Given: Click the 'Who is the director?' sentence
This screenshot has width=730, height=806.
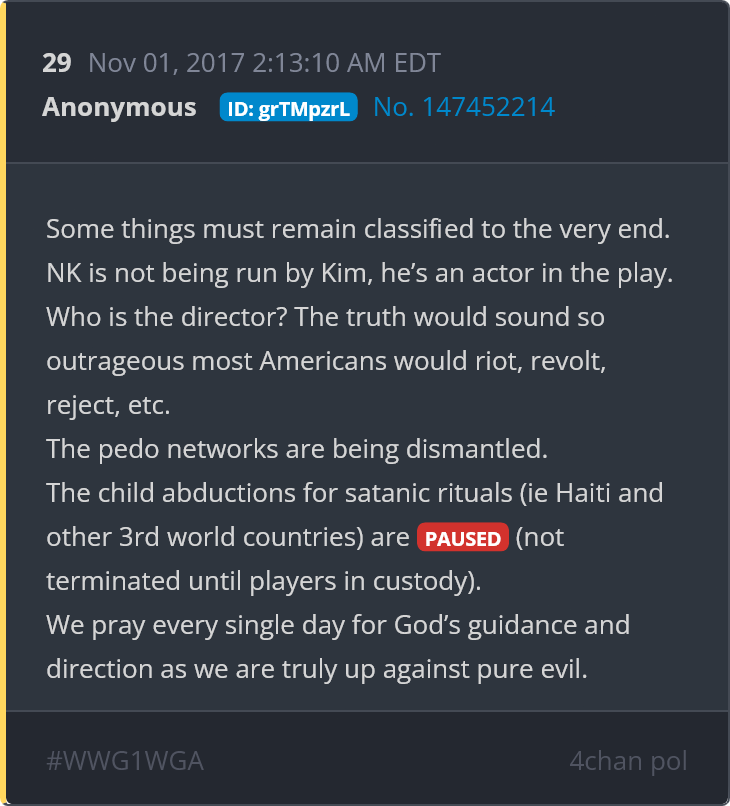Looking at the screenshot, I should pyautogui.click(x=167, y=317).
